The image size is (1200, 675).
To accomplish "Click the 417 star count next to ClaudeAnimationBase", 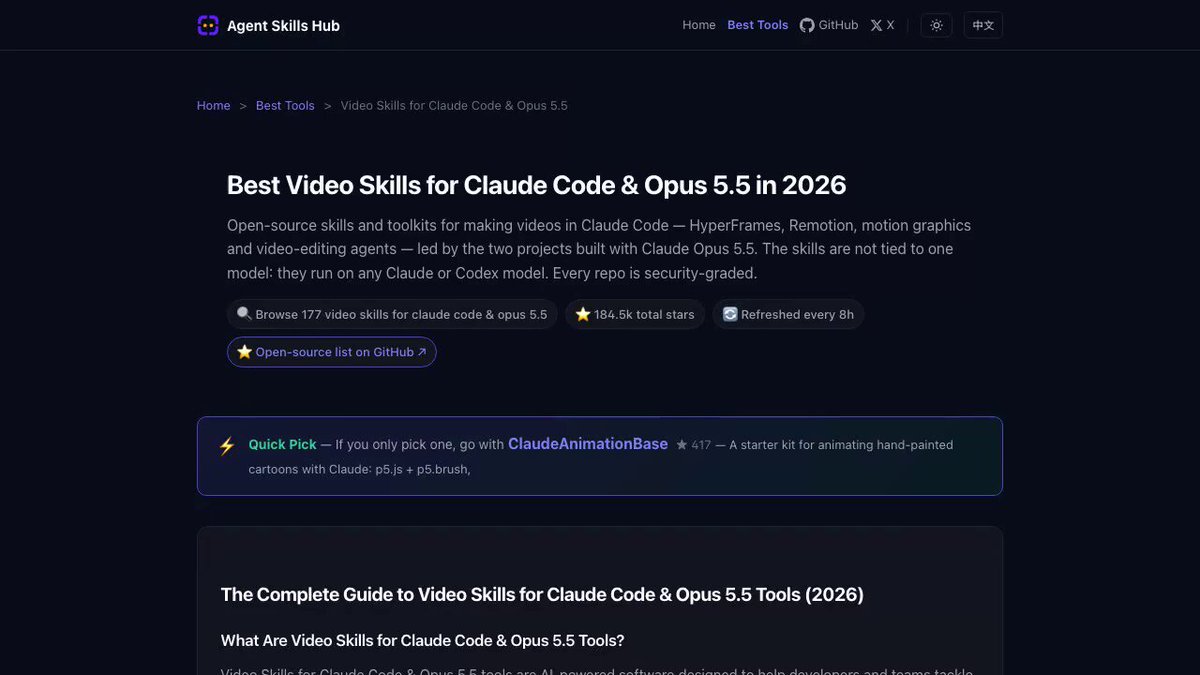I will coord(694,445).
